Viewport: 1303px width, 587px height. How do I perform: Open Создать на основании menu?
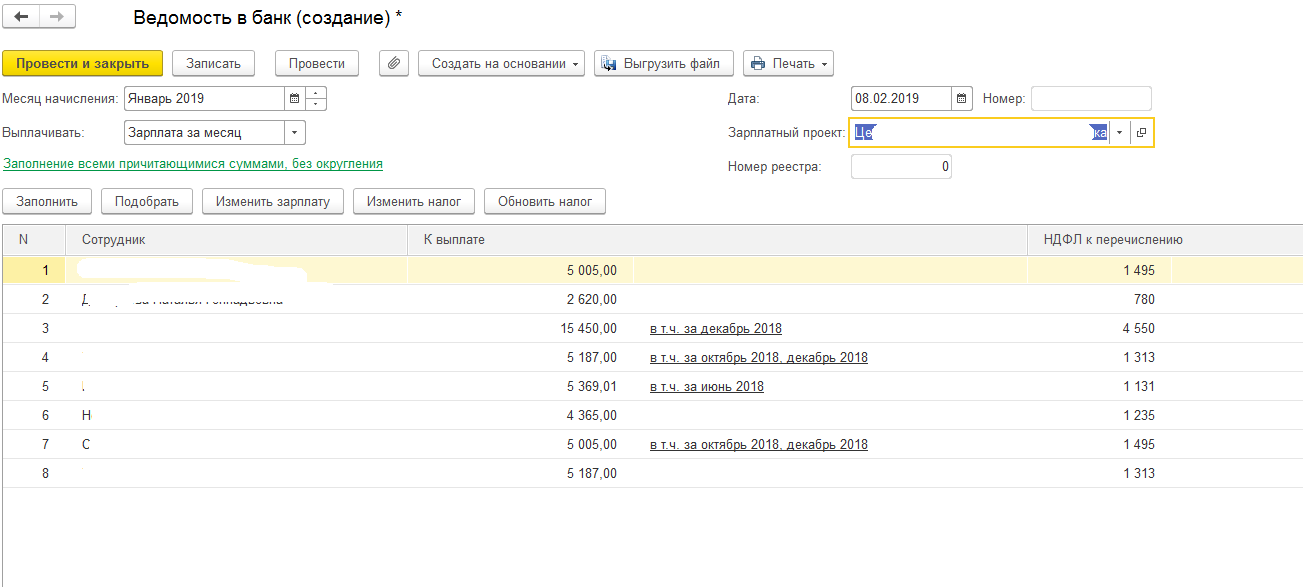(502, 63)
